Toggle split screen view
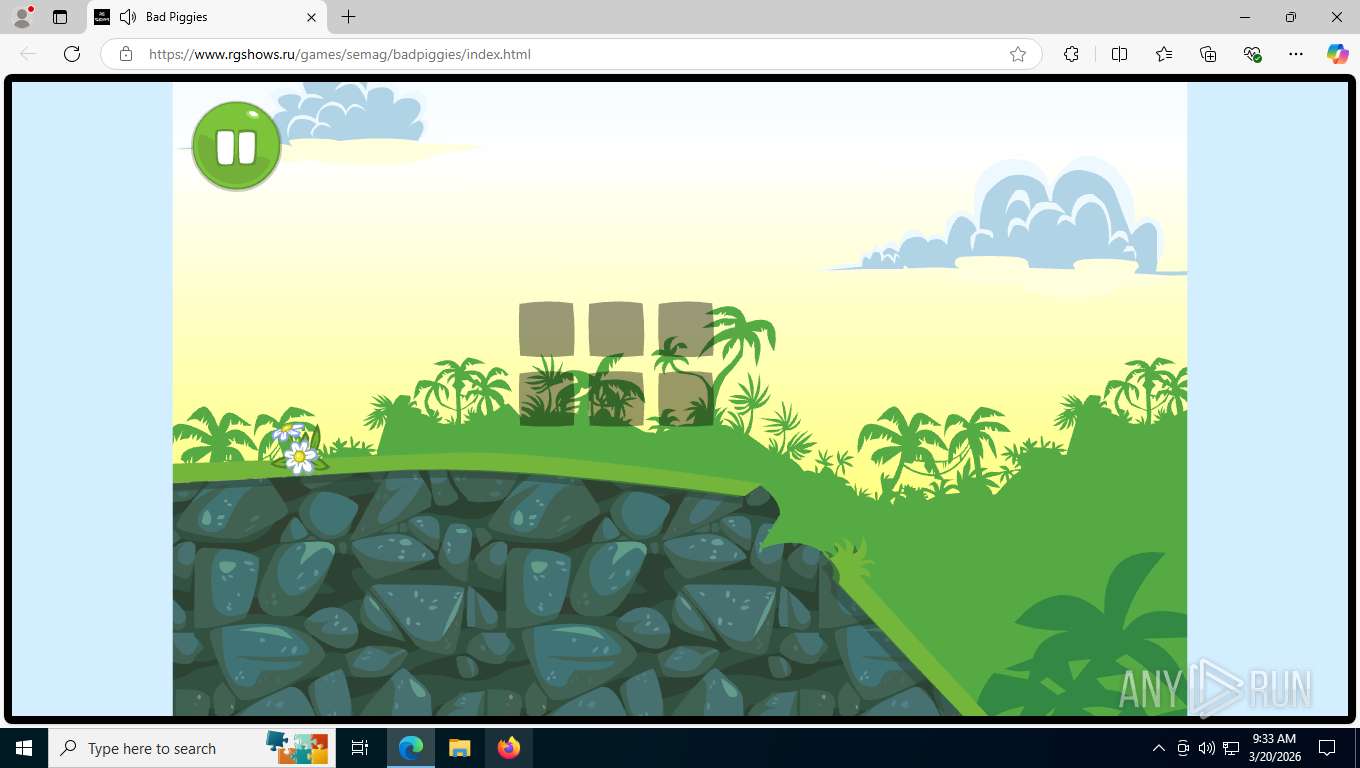This screenshot has height=768, width=1360. click(x=1120, y=54)
